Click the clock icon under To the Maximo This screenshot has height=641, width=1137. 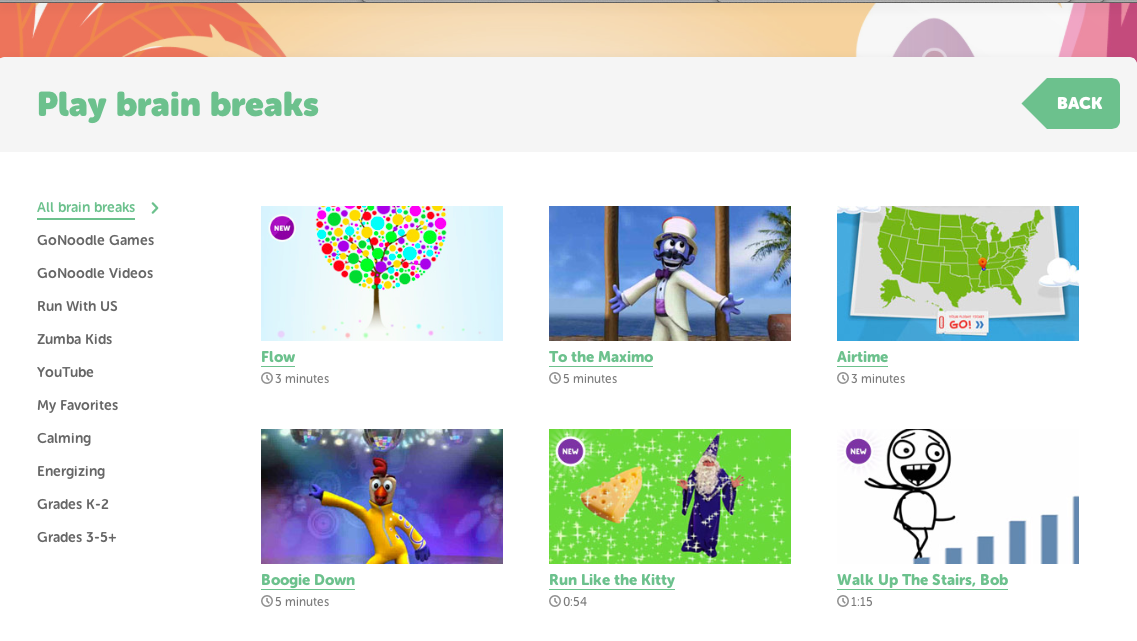coord(555,379)
